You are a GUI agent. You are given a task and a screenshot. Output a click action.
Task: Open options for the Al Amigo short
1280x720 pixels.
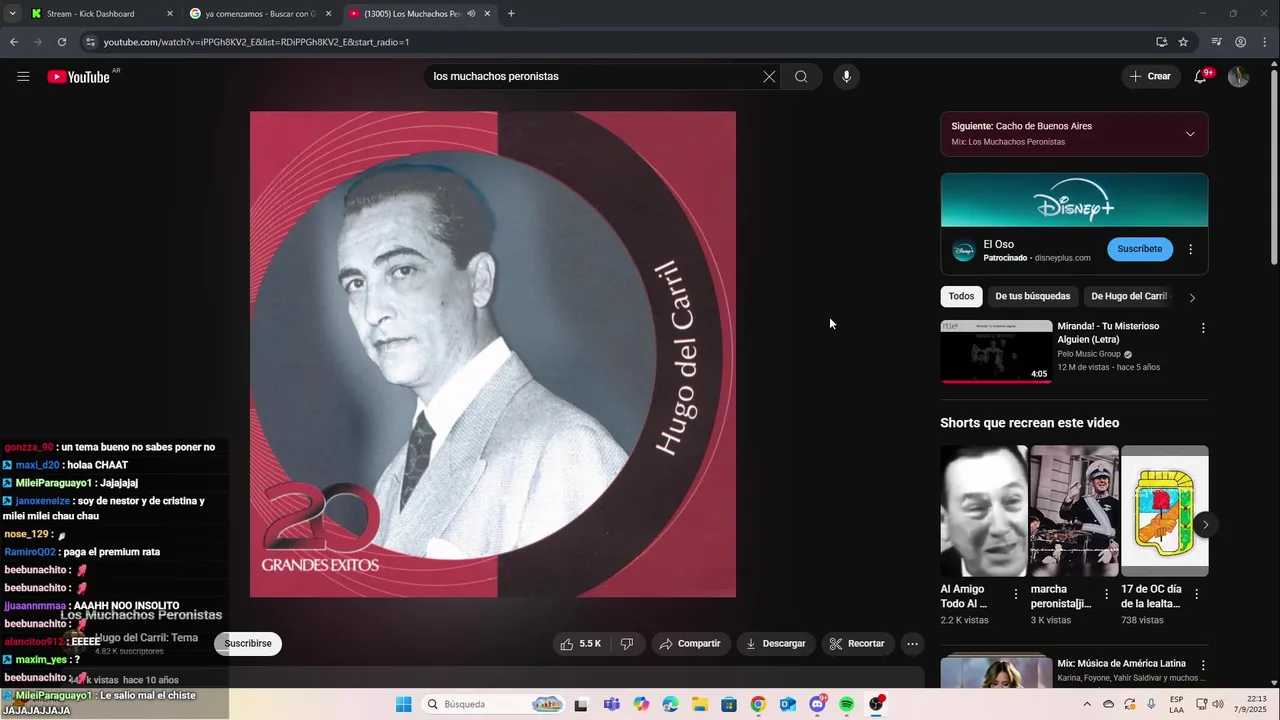pyautogui.click(x=1016, y=594)
